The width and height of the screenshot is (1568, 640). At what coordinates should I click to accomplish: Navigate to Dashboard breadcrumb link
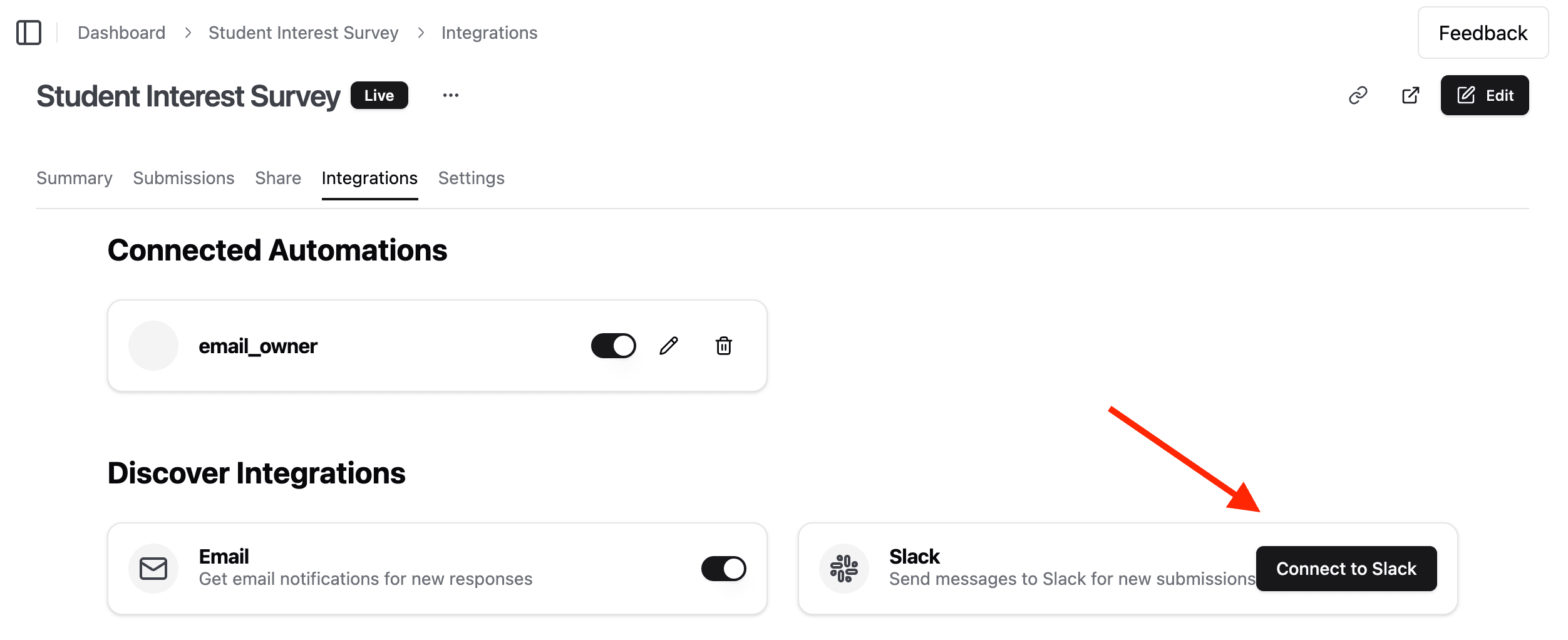(121, 33)
